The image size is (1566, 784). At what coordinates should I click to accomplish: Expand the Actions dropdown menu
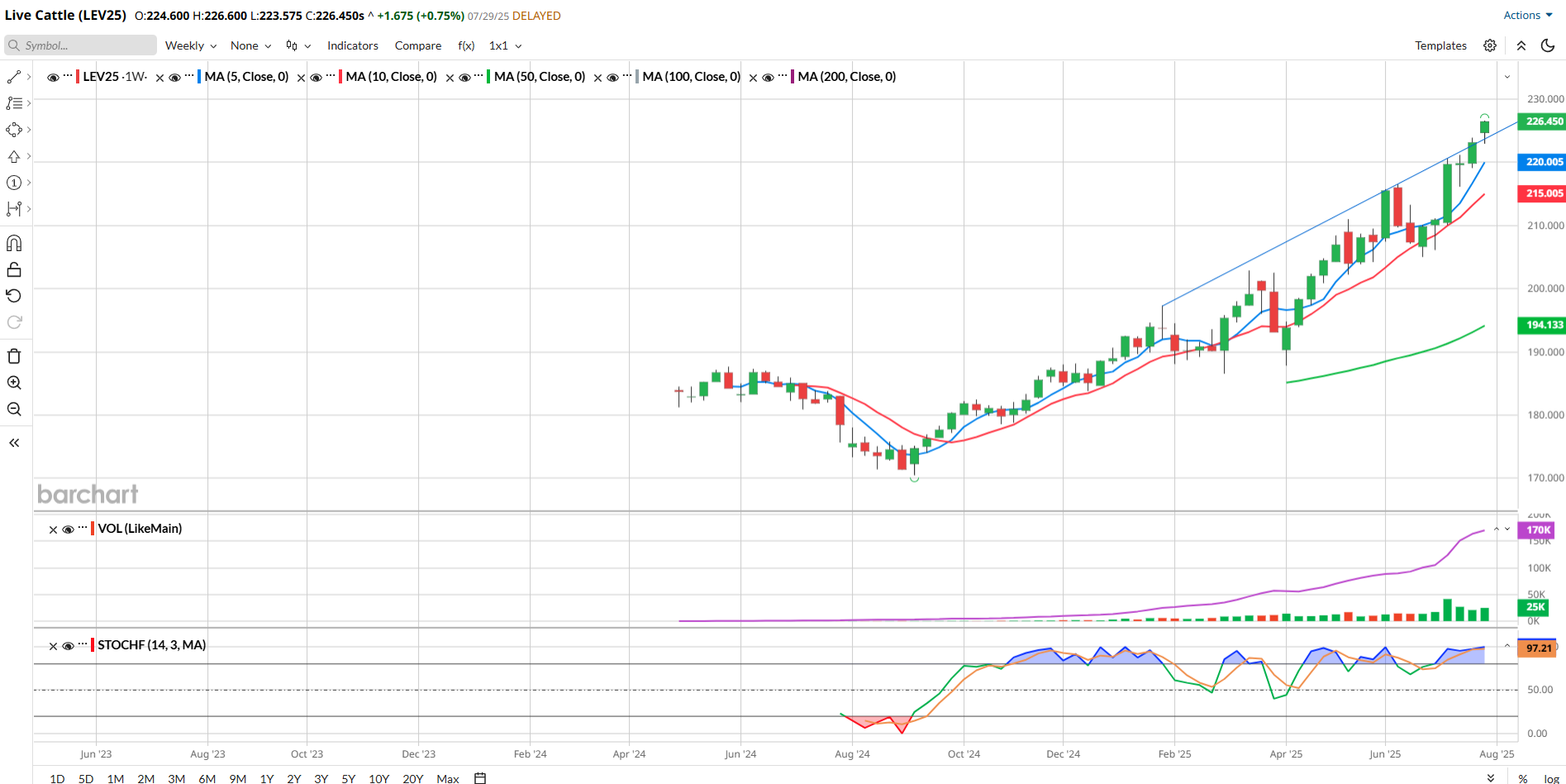pyautogui.click(x=1527, y=15)
